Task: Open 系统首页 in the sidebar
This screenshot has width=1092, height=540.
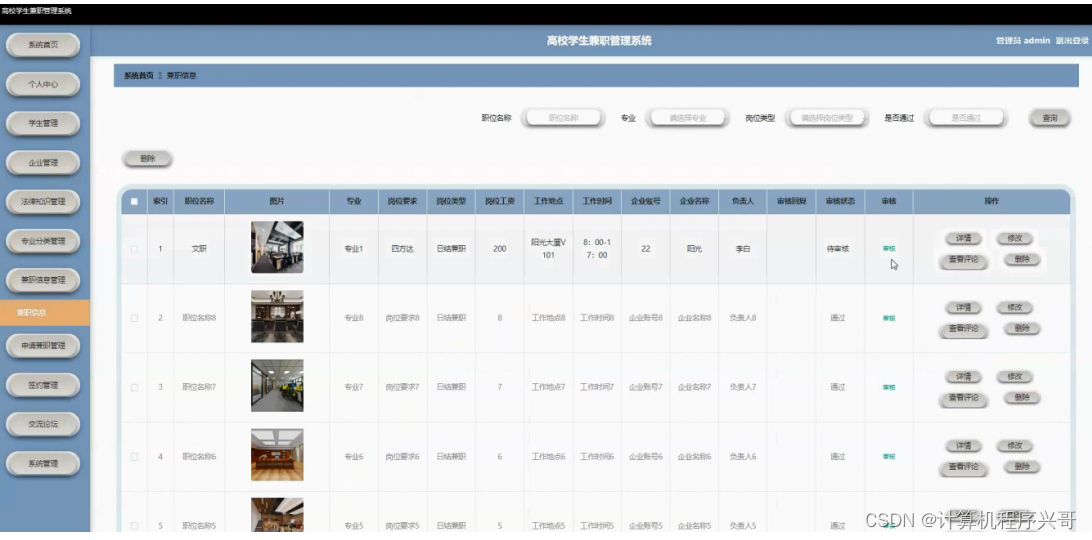Action: tap(43, 45)
